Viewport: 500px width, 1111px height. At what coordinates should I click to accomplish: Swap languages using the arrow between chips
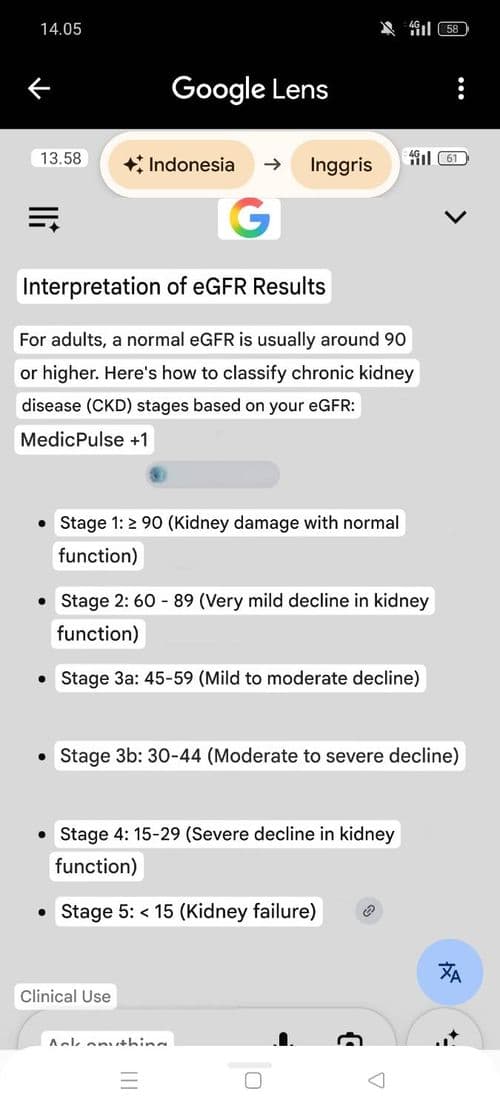point(272,164)
